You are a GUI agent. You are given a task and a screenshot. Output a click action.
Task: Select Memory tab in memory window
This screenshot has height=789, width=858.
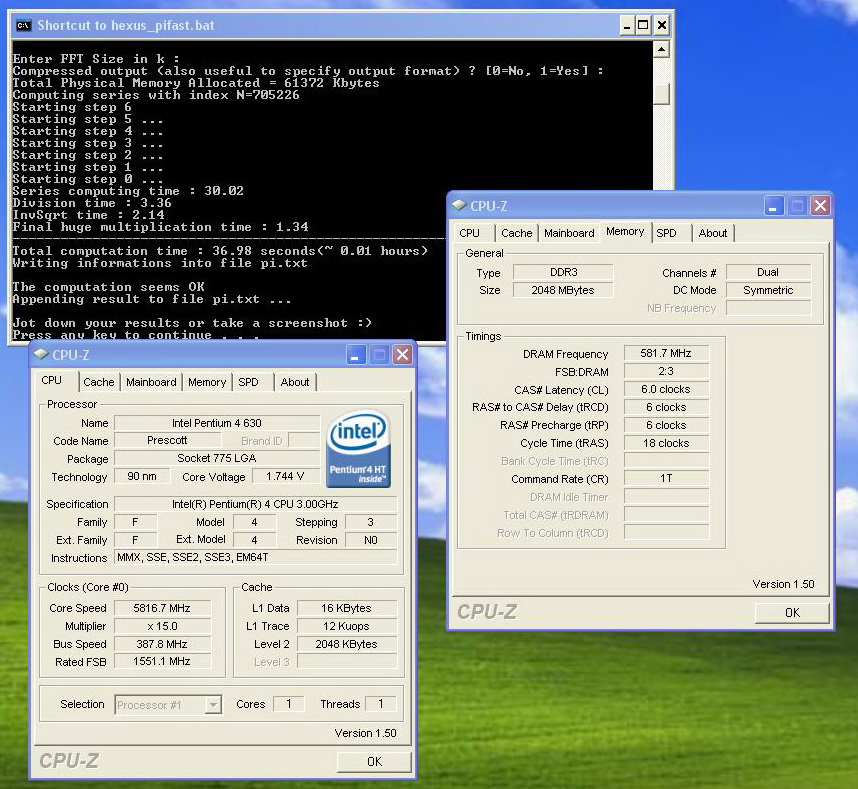coord(625,231)
